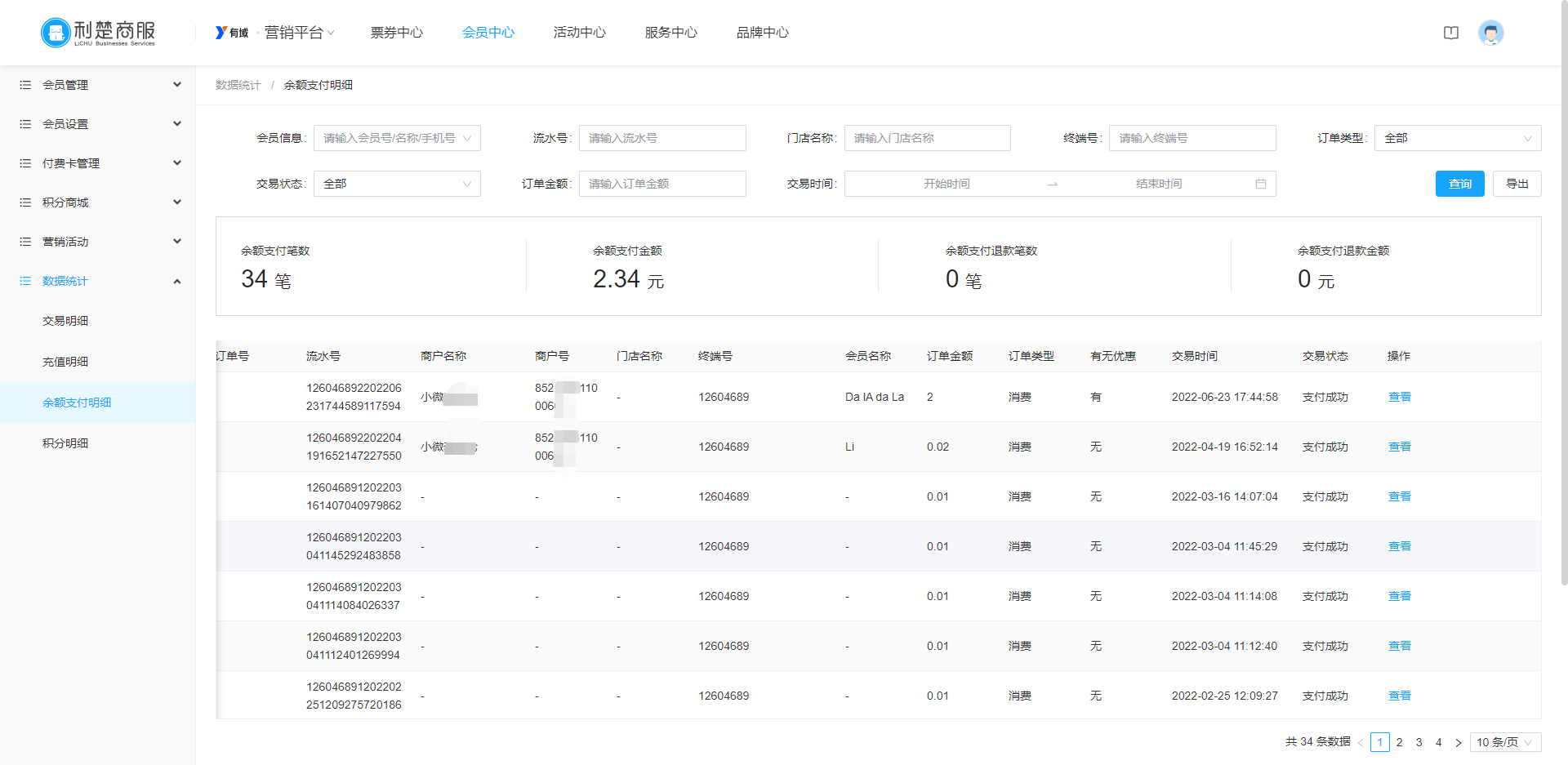
Task: Go to page 2 of results
Action: click(x=1400, y=742)
